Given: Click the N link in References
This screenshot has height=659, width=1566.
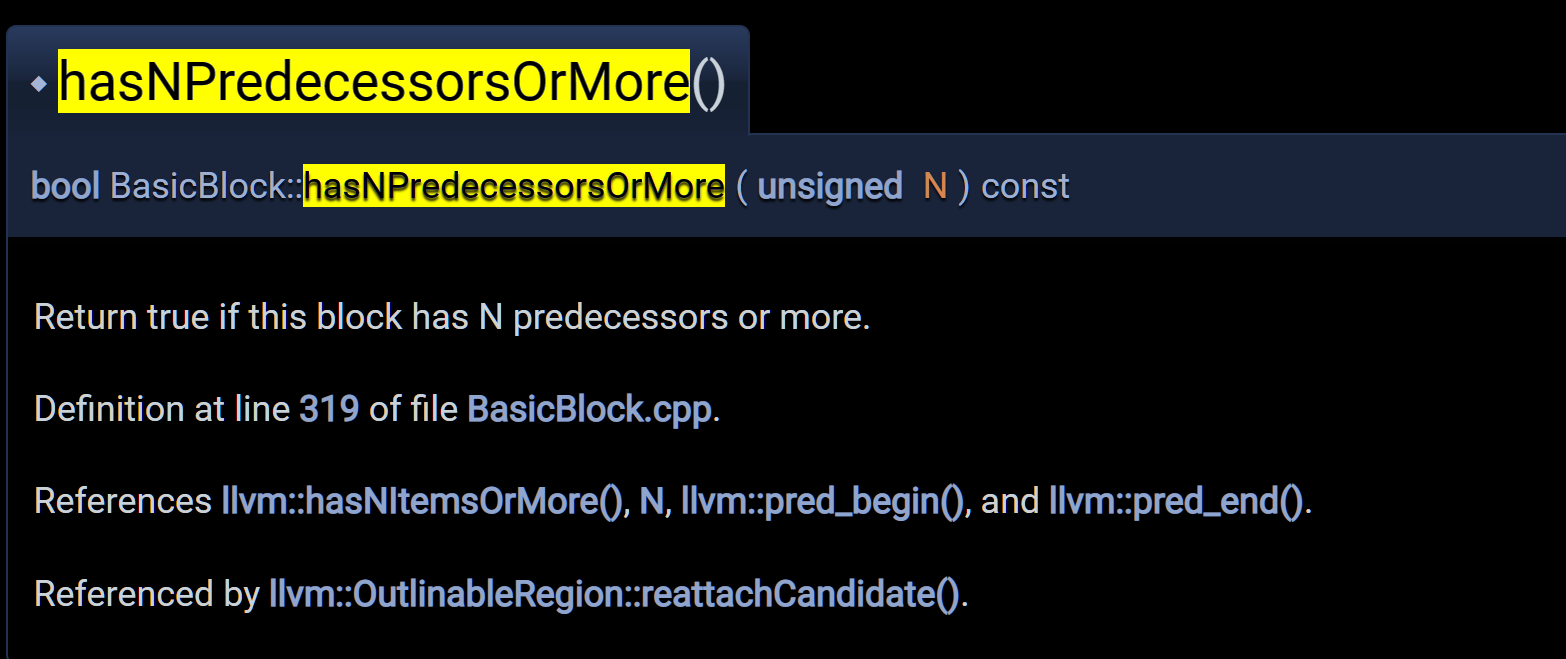Looking at the screenshot, I should [x=652, y=501].
